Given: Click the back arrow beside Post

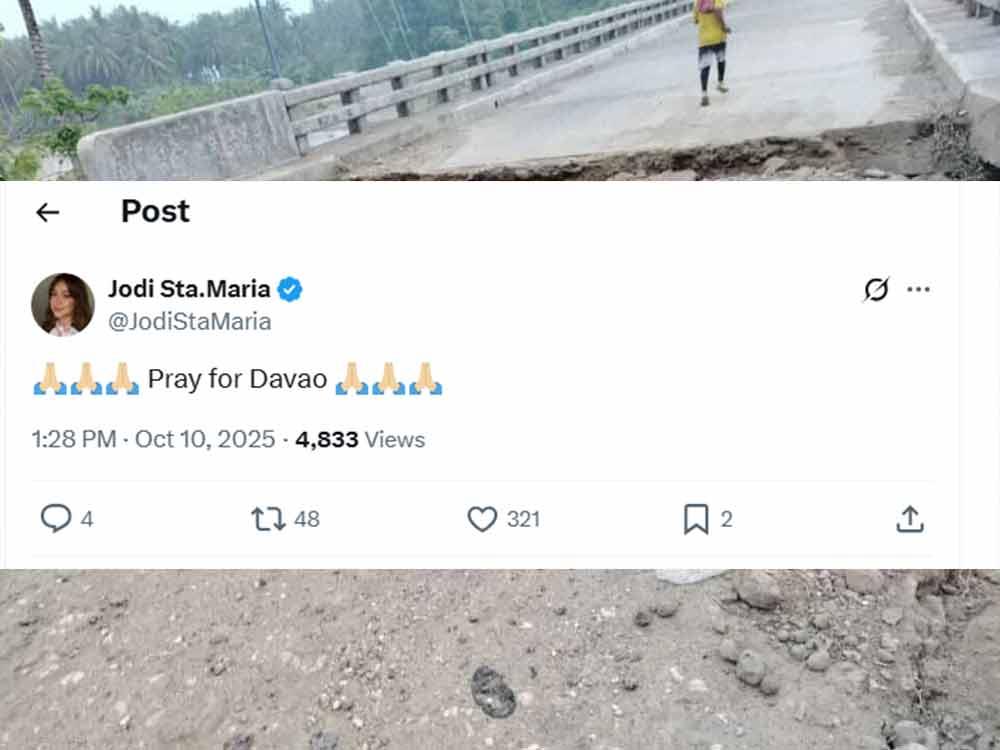Looking at the screenshot, I should (x=47, y=212).
